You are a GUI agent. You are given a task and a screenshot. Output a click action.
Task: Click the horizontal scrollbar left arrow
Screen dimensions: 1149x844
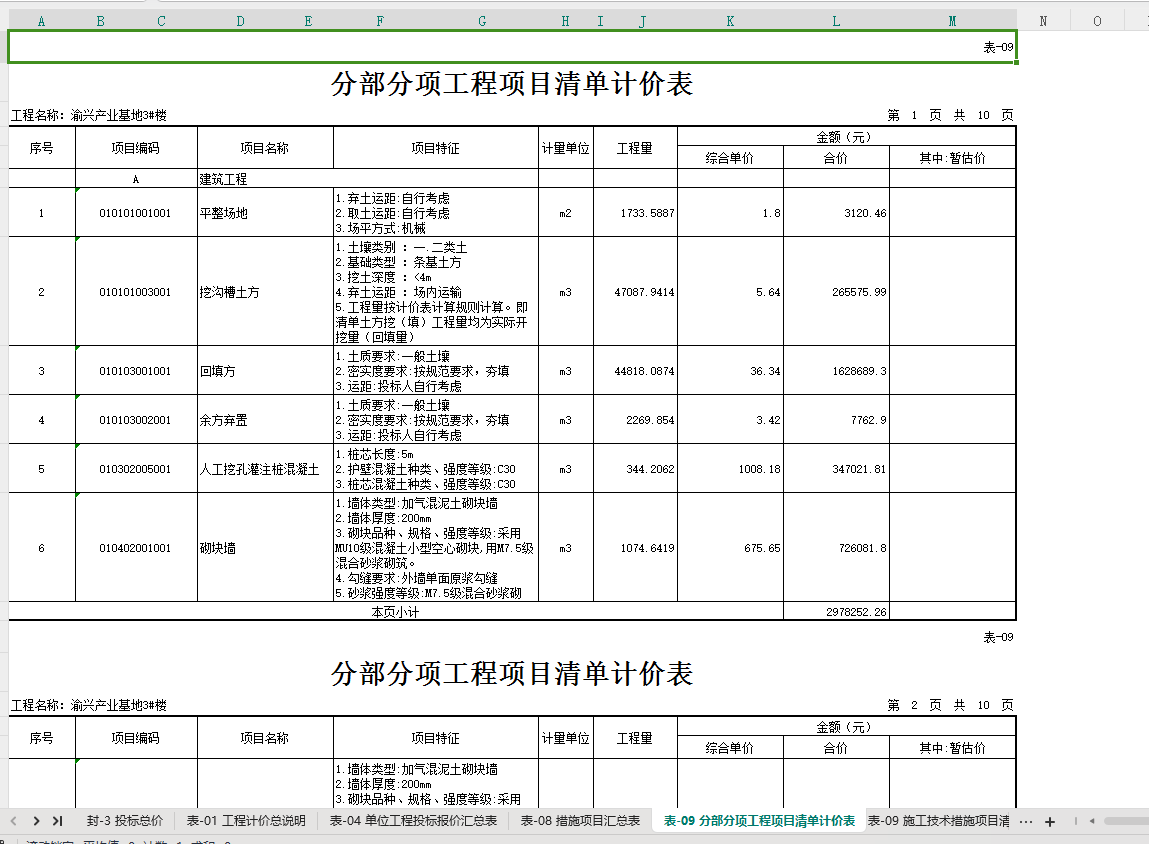point(1092,821)
